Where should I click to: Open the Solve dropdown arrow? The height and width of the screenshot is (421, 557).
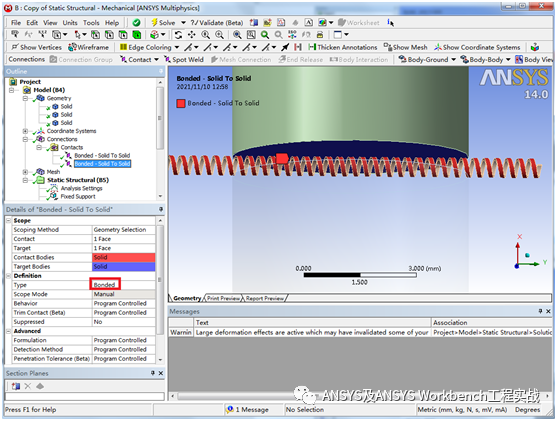pyautogui.click(x=183, y=23)
